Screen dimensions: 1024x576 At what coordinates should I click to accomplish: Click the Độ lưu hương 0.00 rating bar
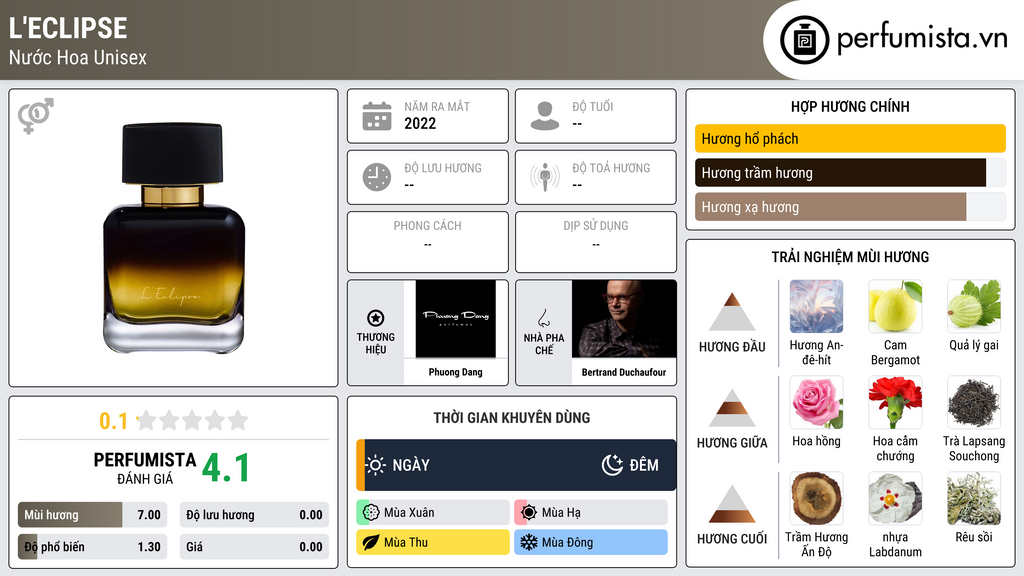254,515
